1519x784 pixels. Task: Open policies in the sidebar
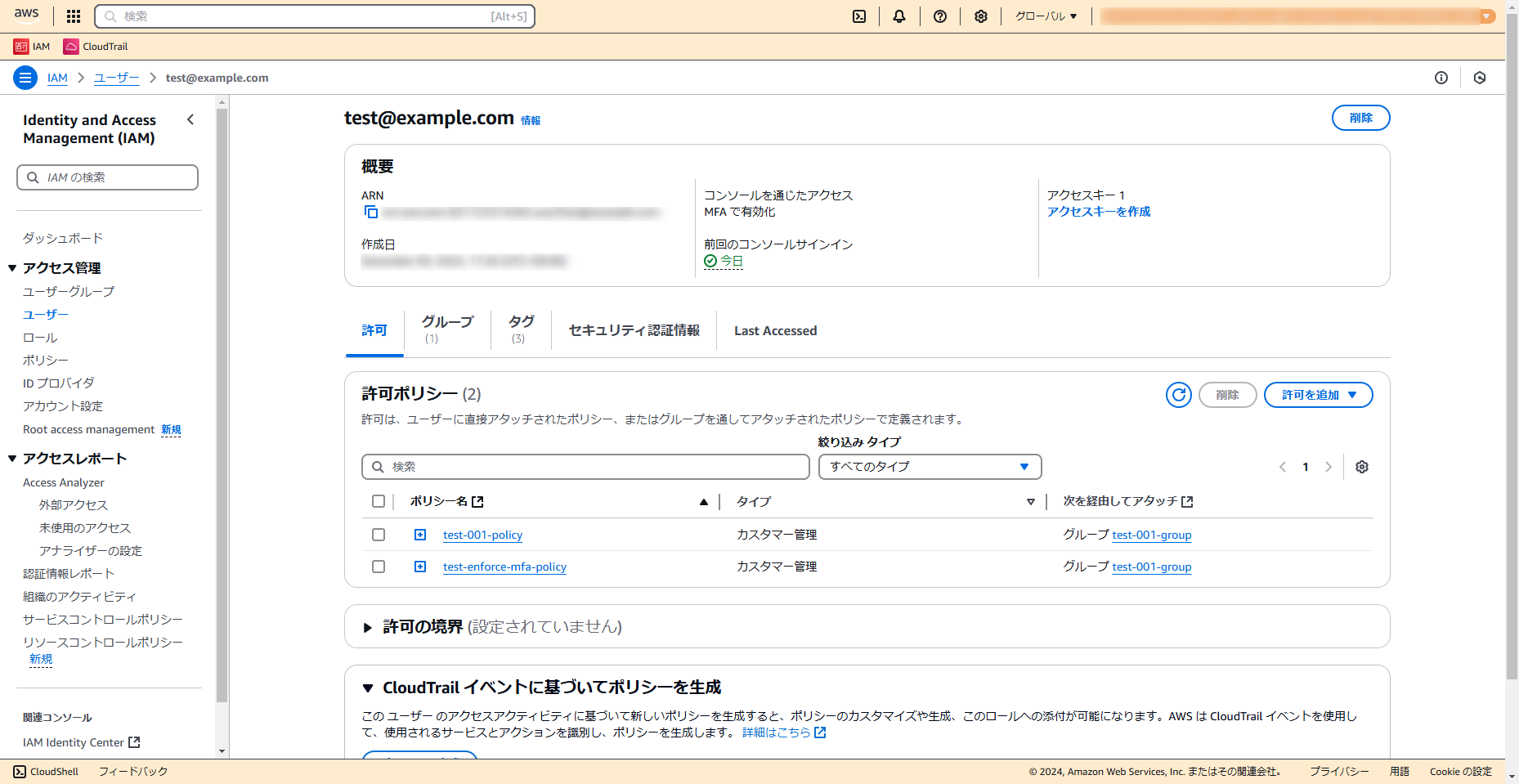click(x=46, y=361)
